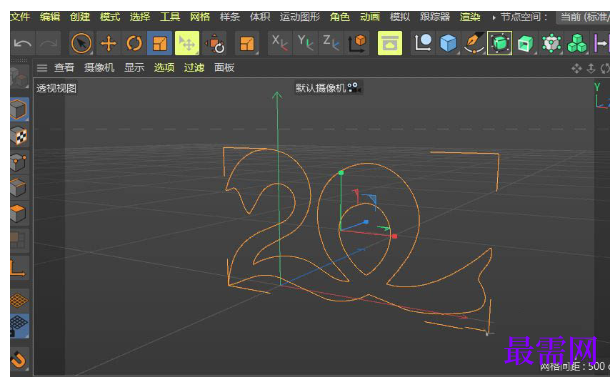Click the orange L-shaped axis icon in the sidebar
This screenshot has height=382, width=616.
(x=18, y=267)
